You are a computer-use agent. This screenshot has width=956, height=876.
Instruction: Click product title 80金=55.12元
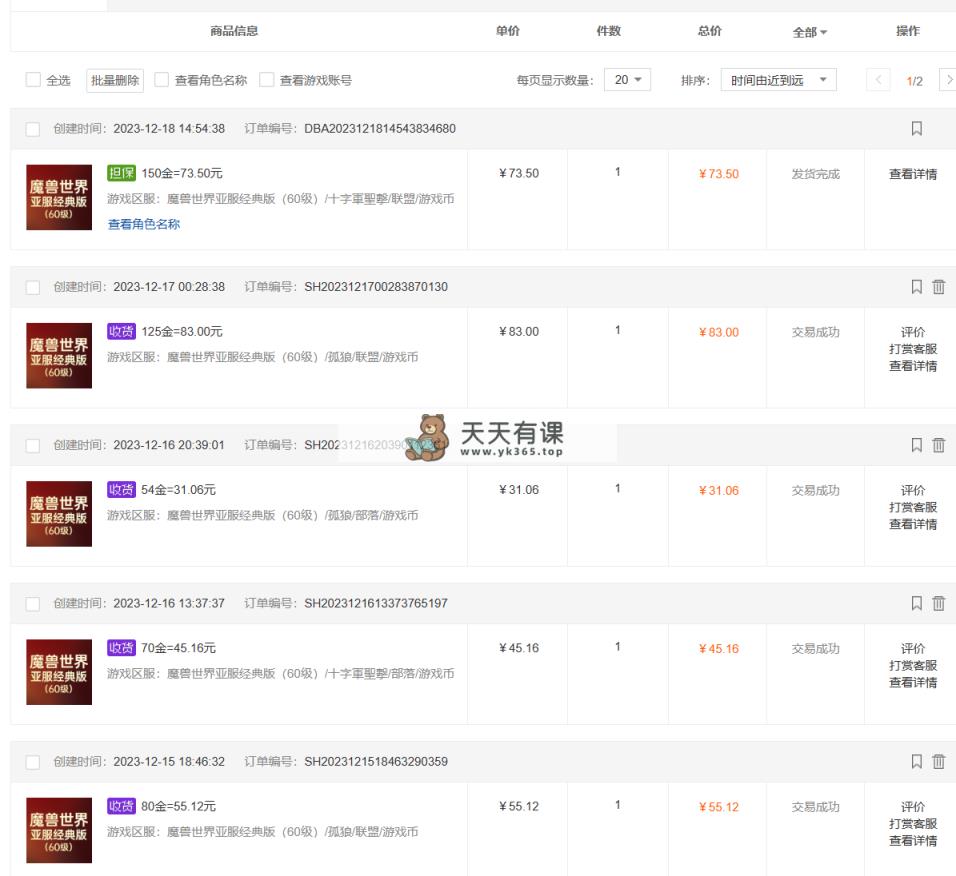[178, 806]
